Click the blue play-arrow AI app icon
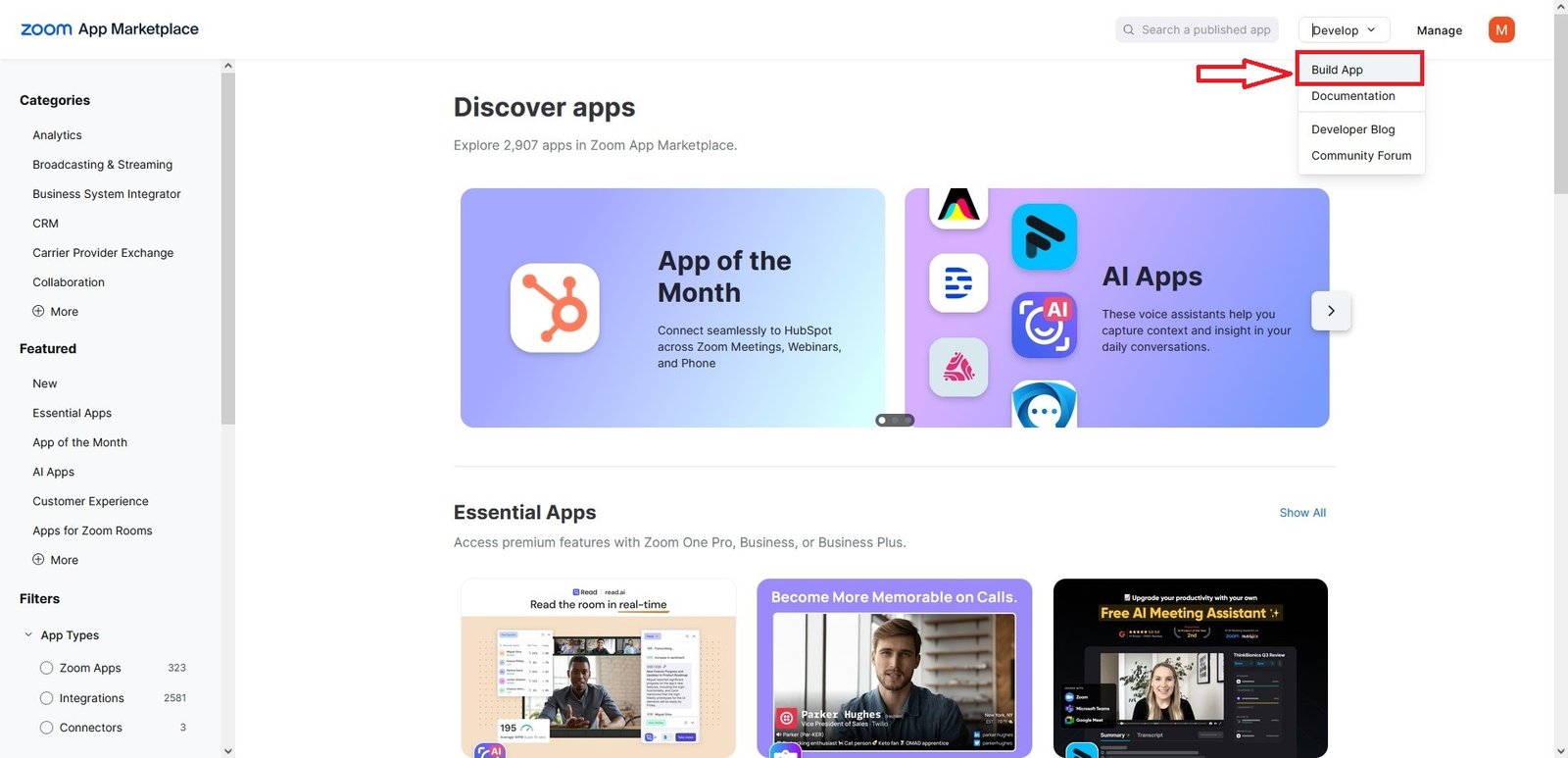 pos(1044,236)
